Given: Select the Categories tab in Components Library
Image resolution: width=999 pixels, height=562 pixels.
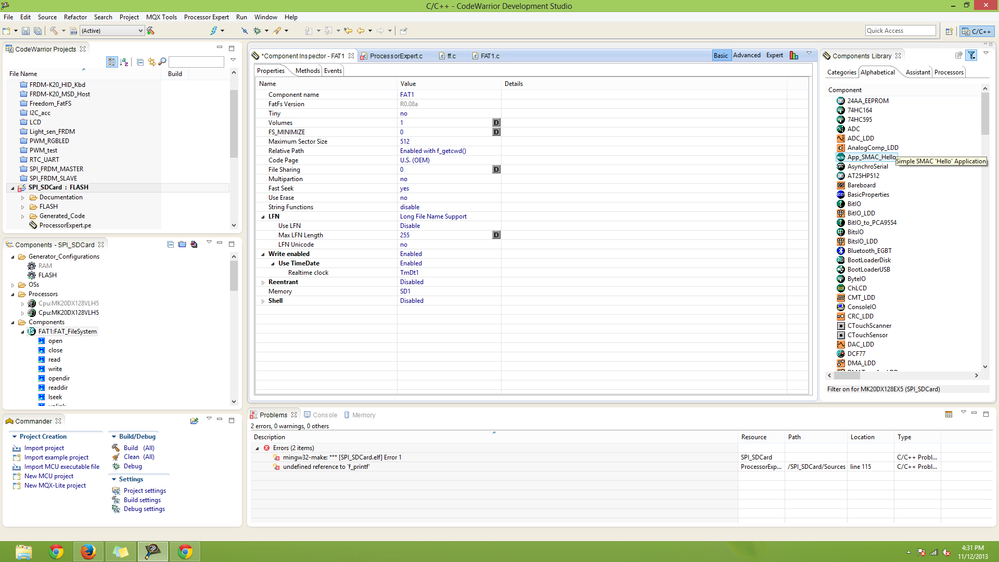Looking at the screenshot, I should pyautogui.click(x=841, y=73).
